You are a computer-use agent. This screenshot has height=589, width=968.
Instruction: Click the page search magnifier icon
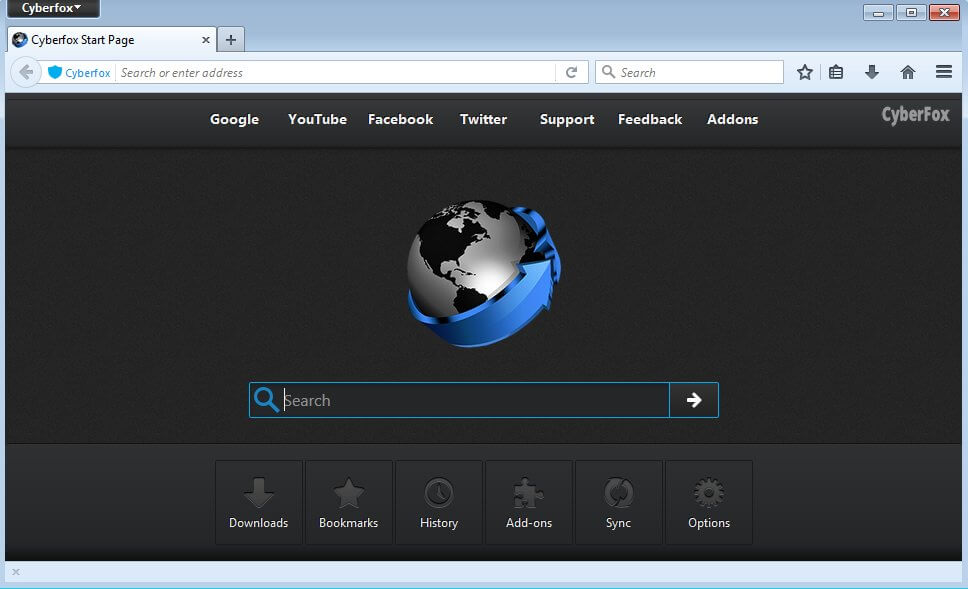pos(266,400)
